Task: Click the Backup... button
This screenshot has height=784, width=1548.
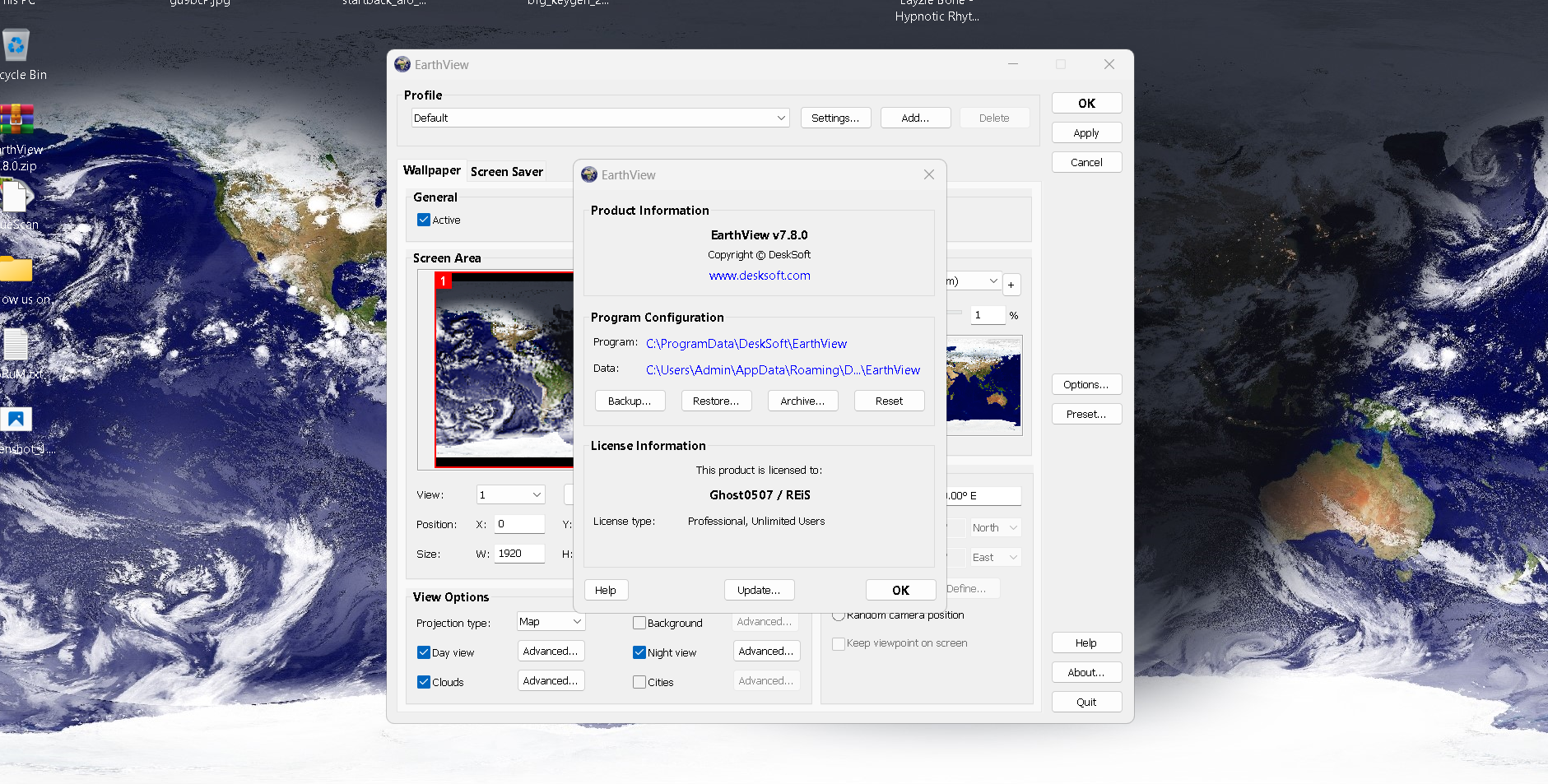Action: coord(630,401)
